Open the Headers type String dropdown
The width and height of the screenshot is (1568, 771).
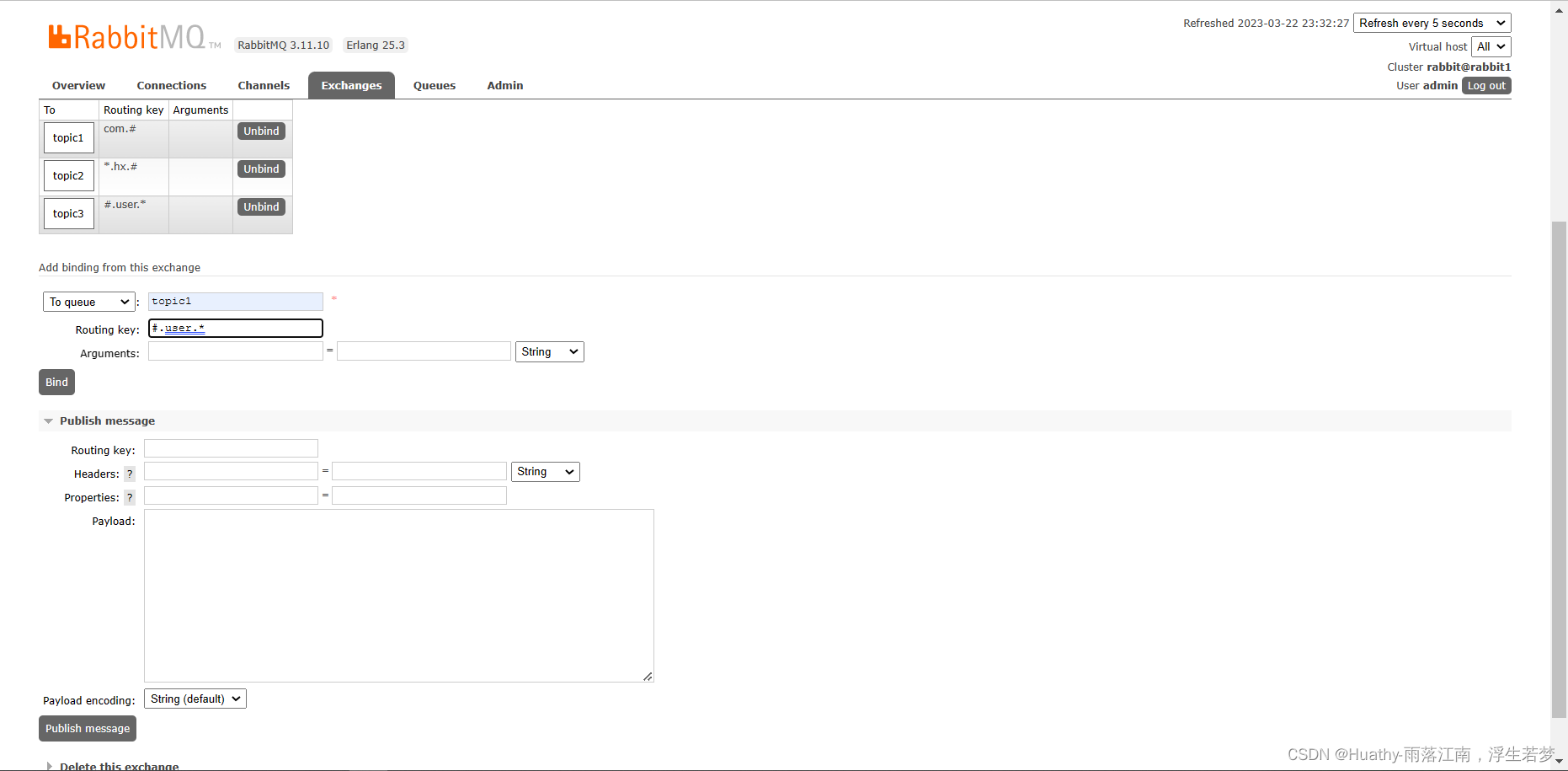coord(545,472)
